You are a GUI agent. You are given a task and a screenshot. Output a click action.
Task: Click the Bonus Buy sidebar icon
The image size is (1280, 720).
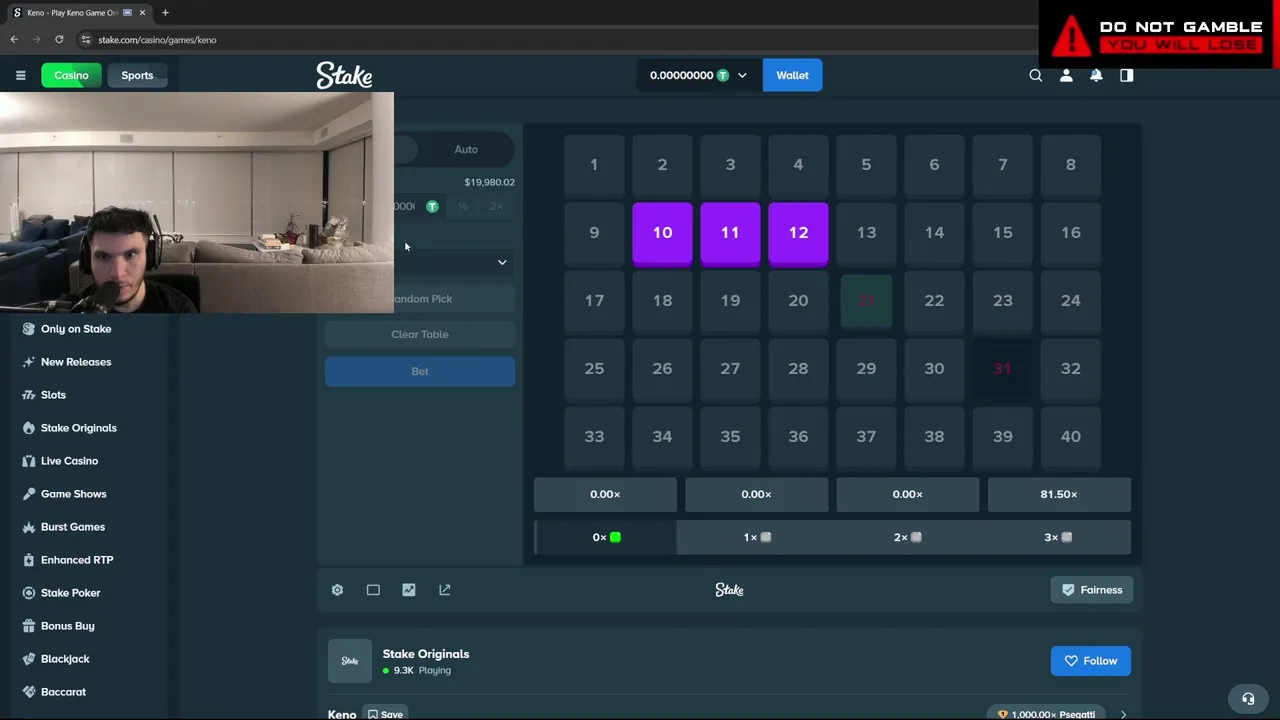pyautogui.click(x=28, y=626)
